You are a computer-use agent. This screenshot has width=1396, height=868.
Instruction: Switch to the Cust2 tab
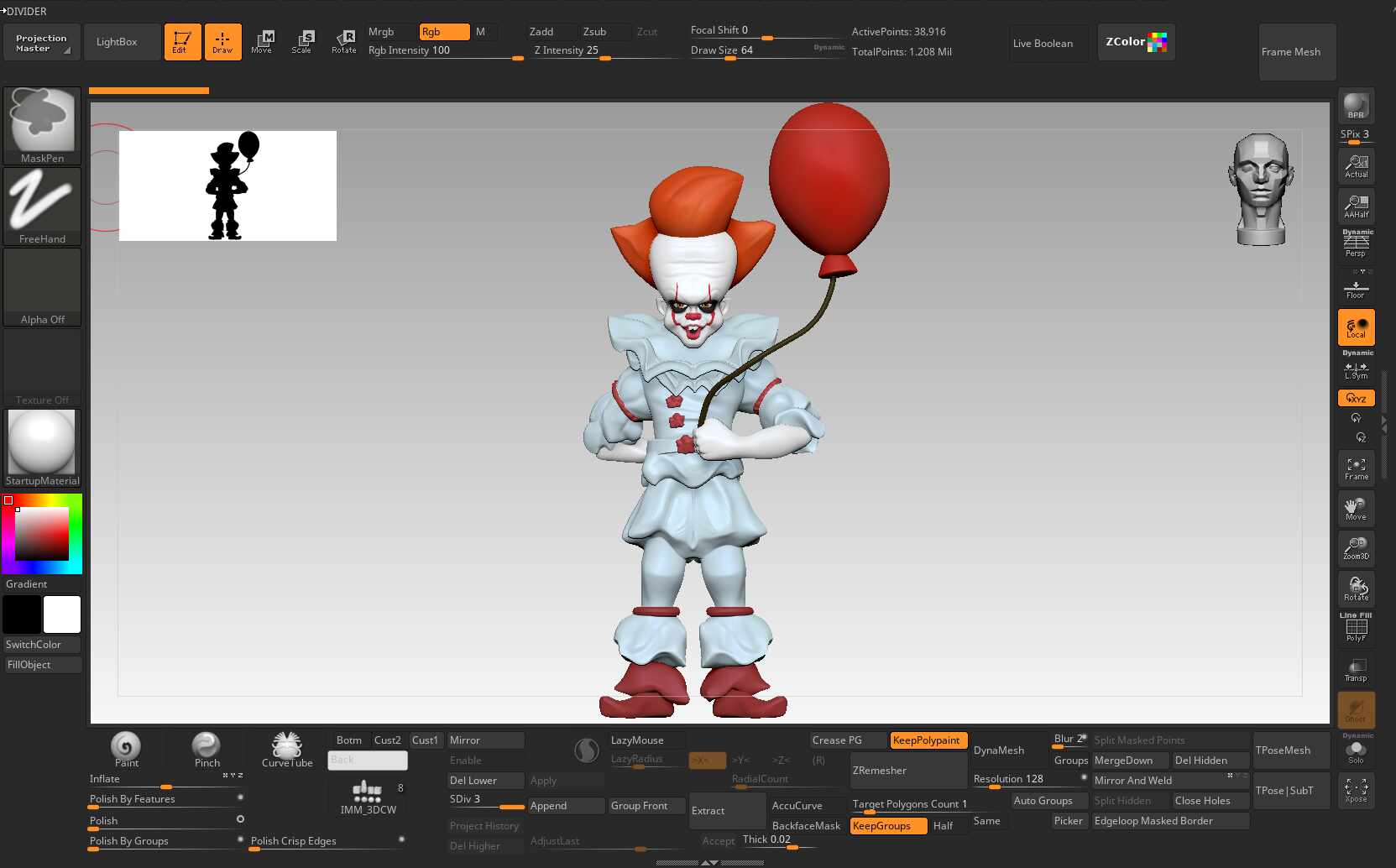pyautogui.click(x=388, y=740)
